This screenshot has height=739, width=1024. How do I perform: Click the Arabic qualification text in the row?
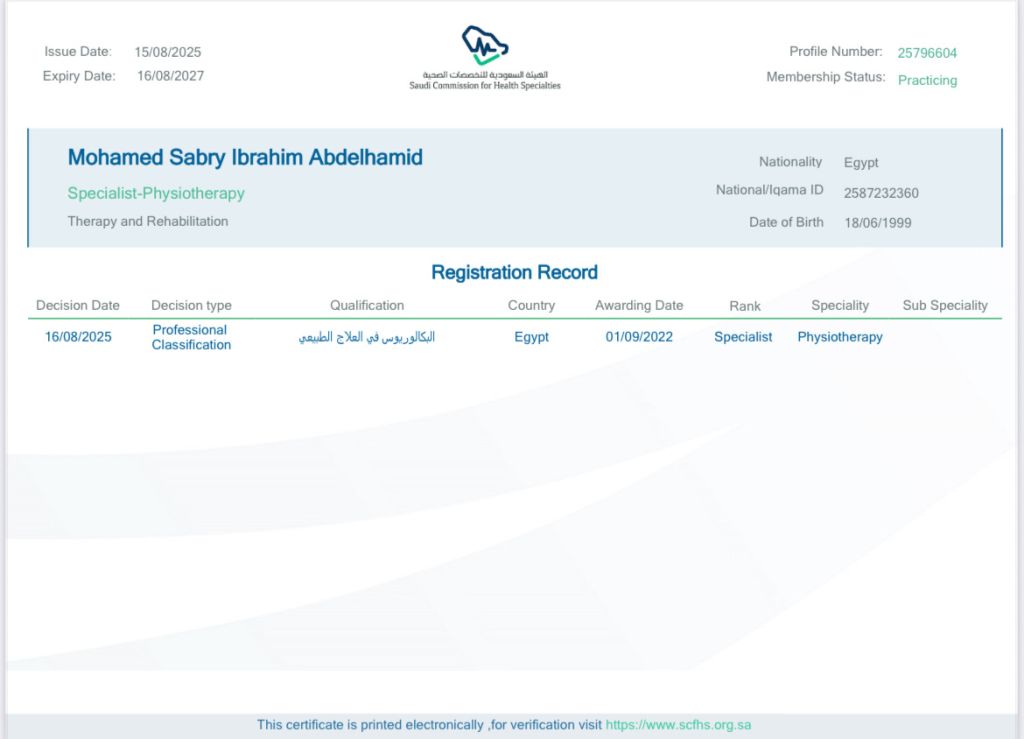[x=367, y=337]
